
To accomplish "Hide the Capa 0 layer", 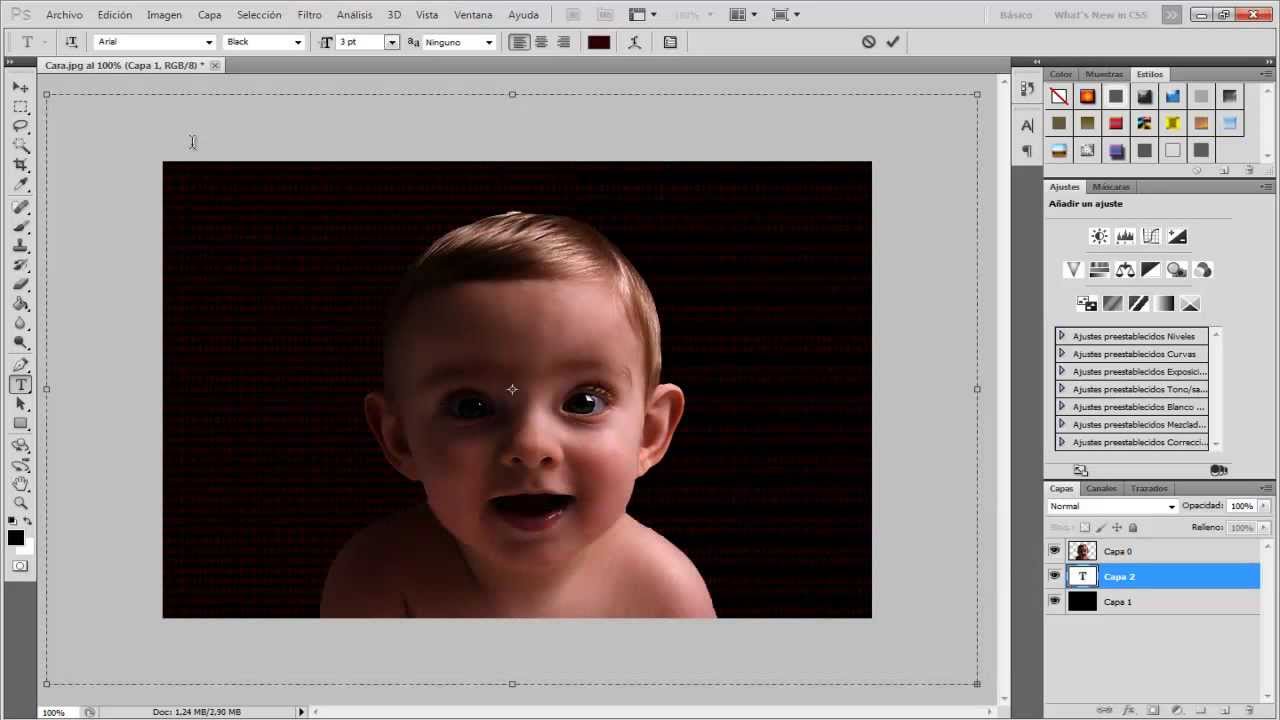I will tap(1054, 551).
